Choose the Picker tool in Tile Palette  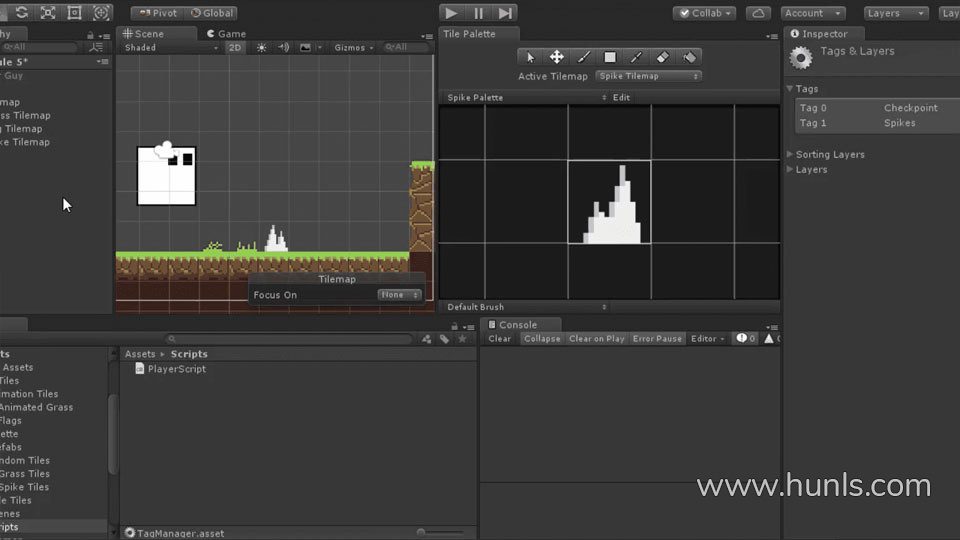click(636, 57)
